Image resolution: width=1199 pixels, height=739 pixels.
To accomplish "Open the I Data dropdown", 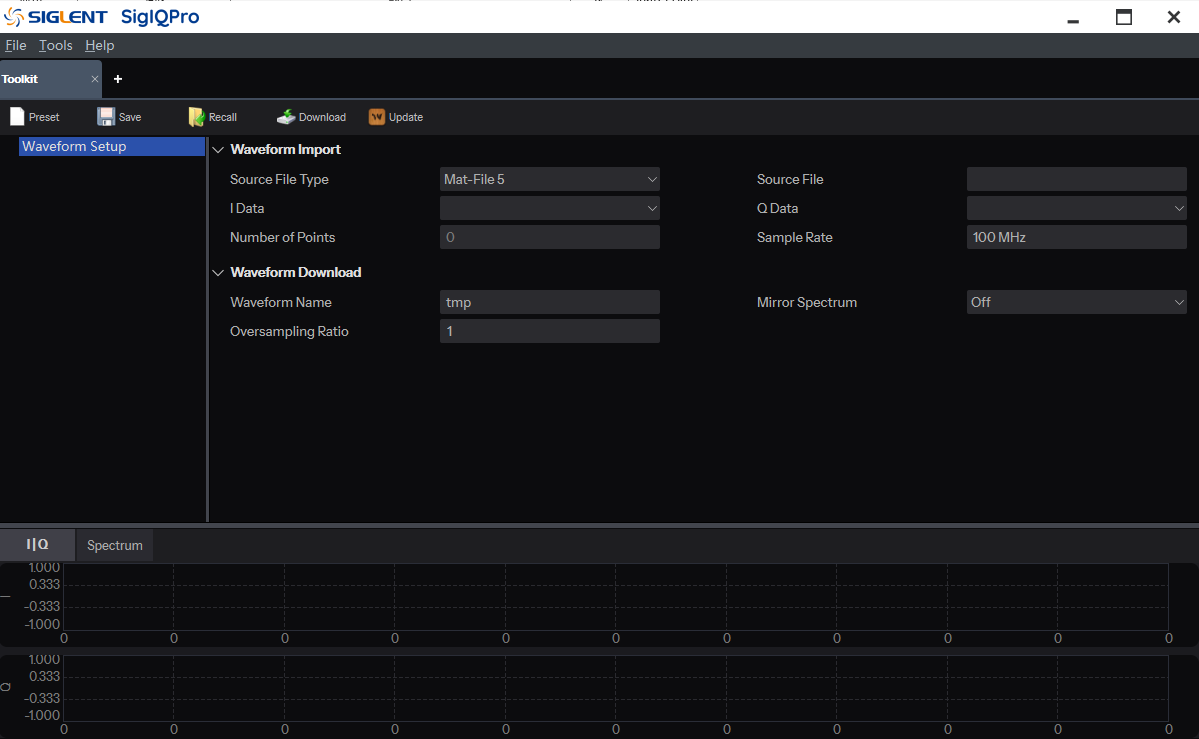I will pos(549,208).
